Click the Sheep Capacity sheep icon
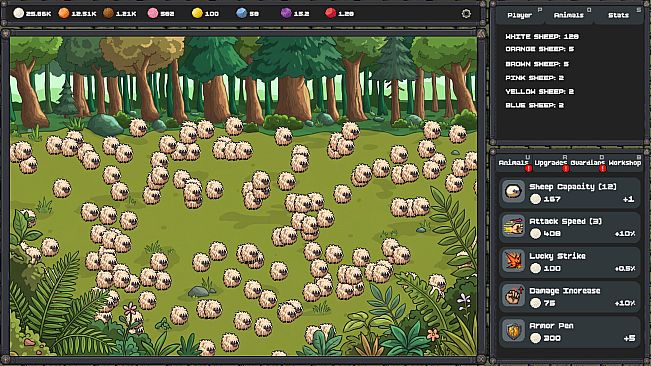This screenshot has height=366, width=651. click(514, 192)
